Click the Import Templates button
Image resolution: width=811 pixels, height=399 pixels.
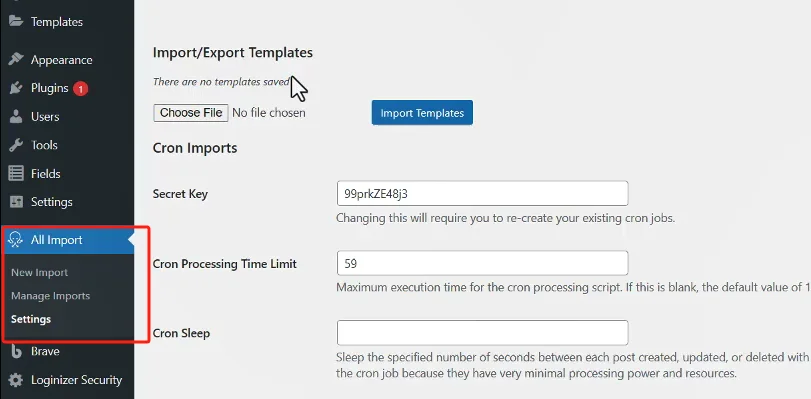(x=422, y=113)
